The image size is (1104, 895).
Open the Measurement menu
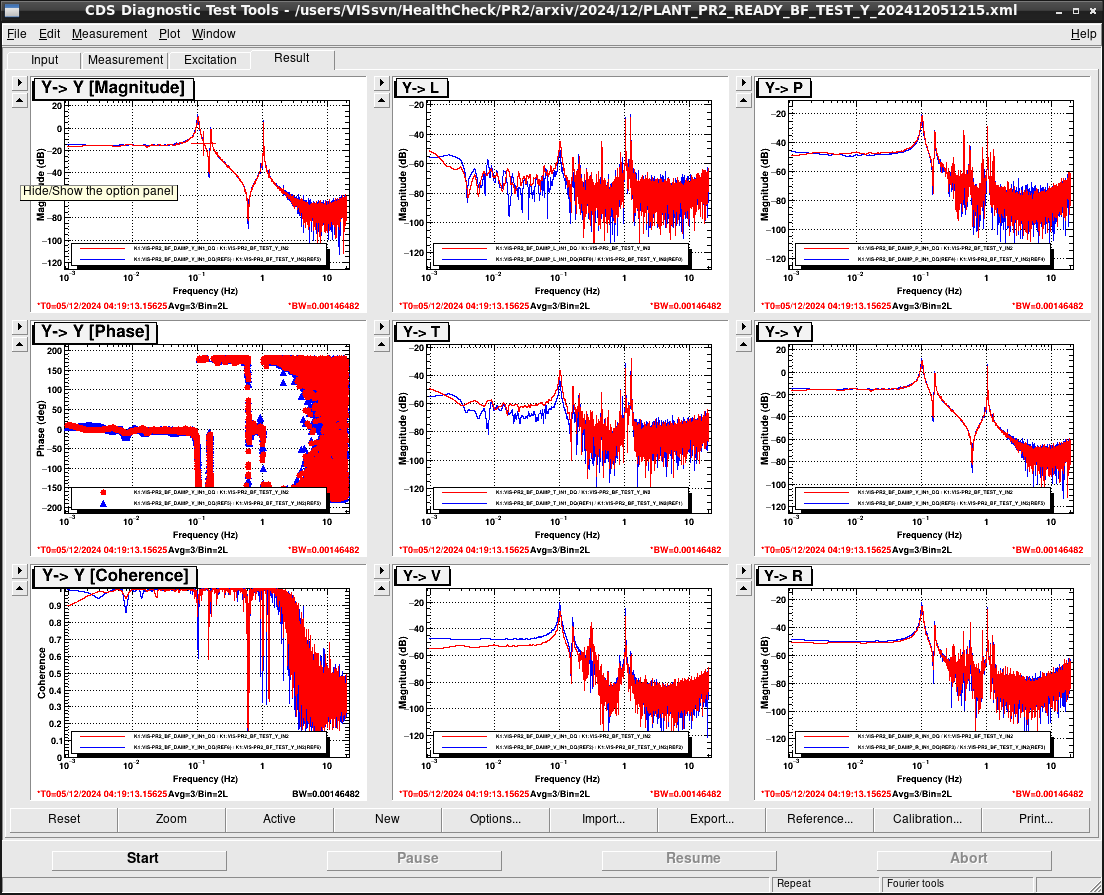click(109, 34)
